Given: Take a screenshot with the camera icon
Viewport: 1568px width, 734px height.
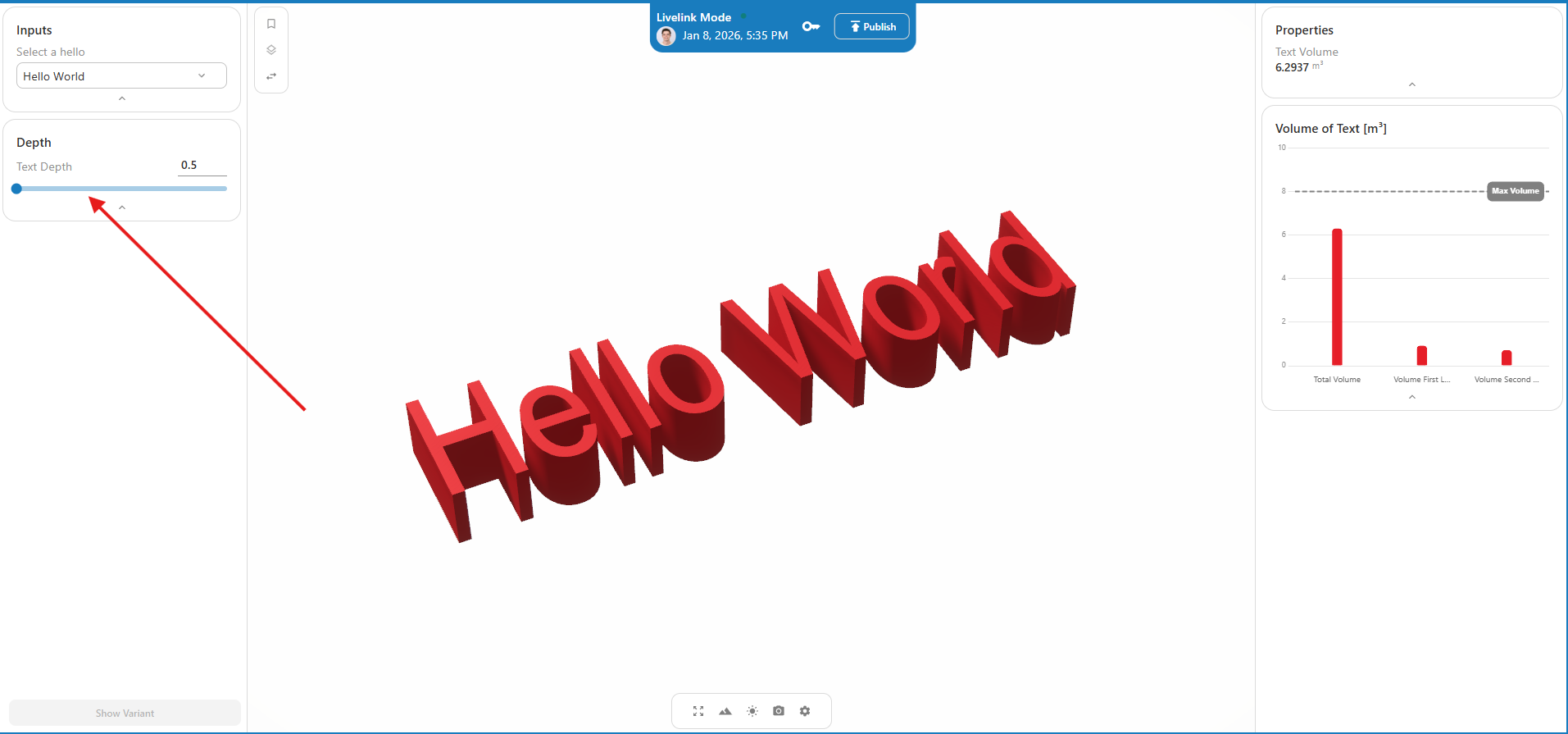Looking at the screenshot, I should click(x=779, y=711).
